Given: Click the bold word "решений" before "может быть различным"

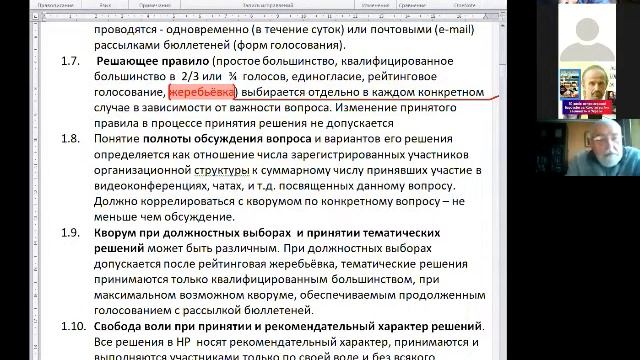Looking at the screenshot, I should coord(119,249).
